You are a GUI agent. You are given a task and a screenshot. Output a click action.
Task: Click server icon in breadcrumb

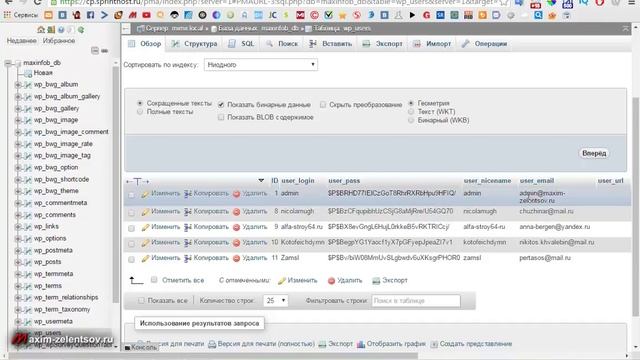coord(141,29)
